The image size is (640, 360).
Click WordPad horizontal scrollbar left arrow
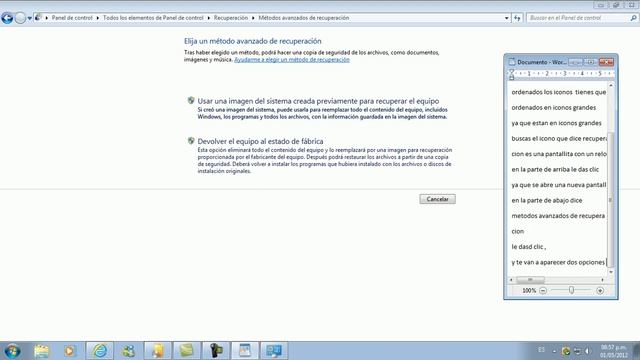pyautogui.click(x=511, y=280)
